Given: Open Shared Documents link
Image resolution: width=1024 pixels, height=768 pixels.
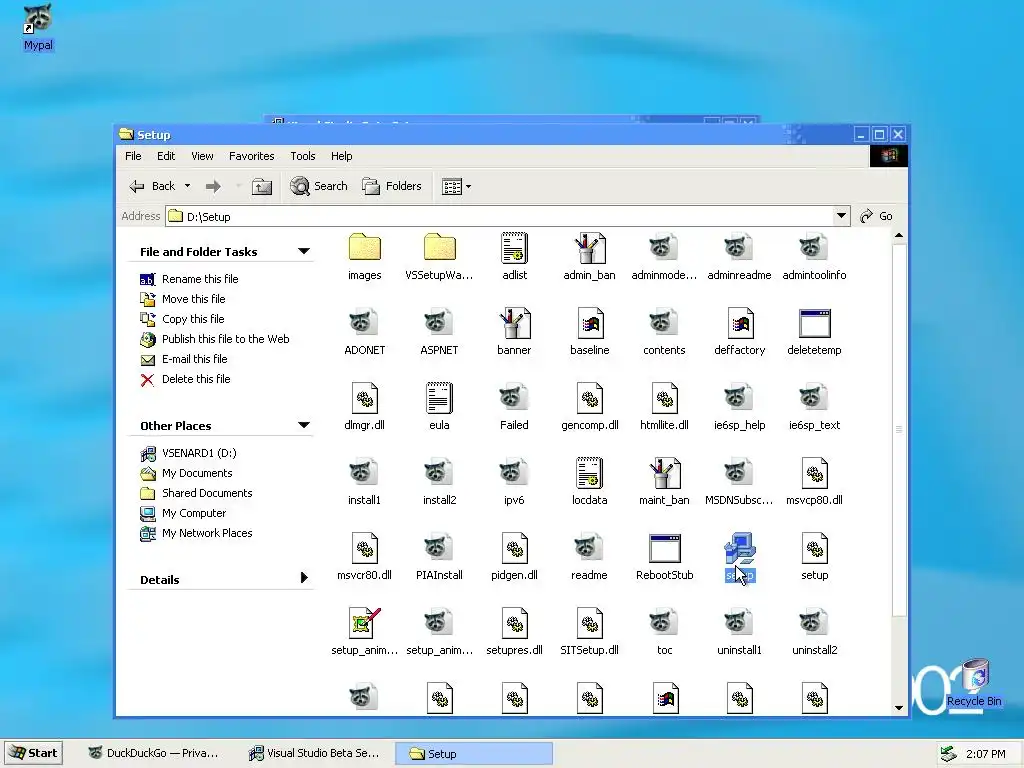Looking at the screenshot, I should click(207, 493).
